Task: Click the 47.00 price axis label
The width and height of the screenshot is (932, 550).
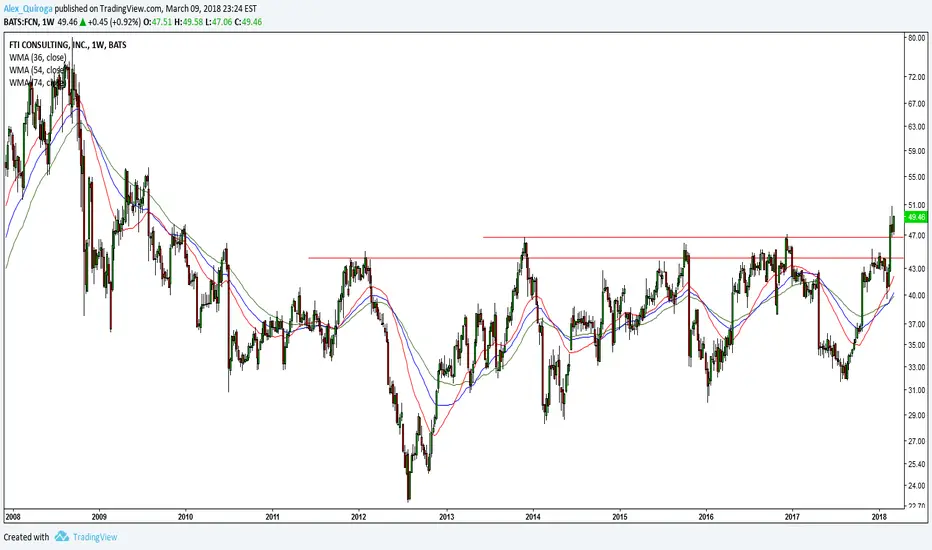Action: coord(917,236)
